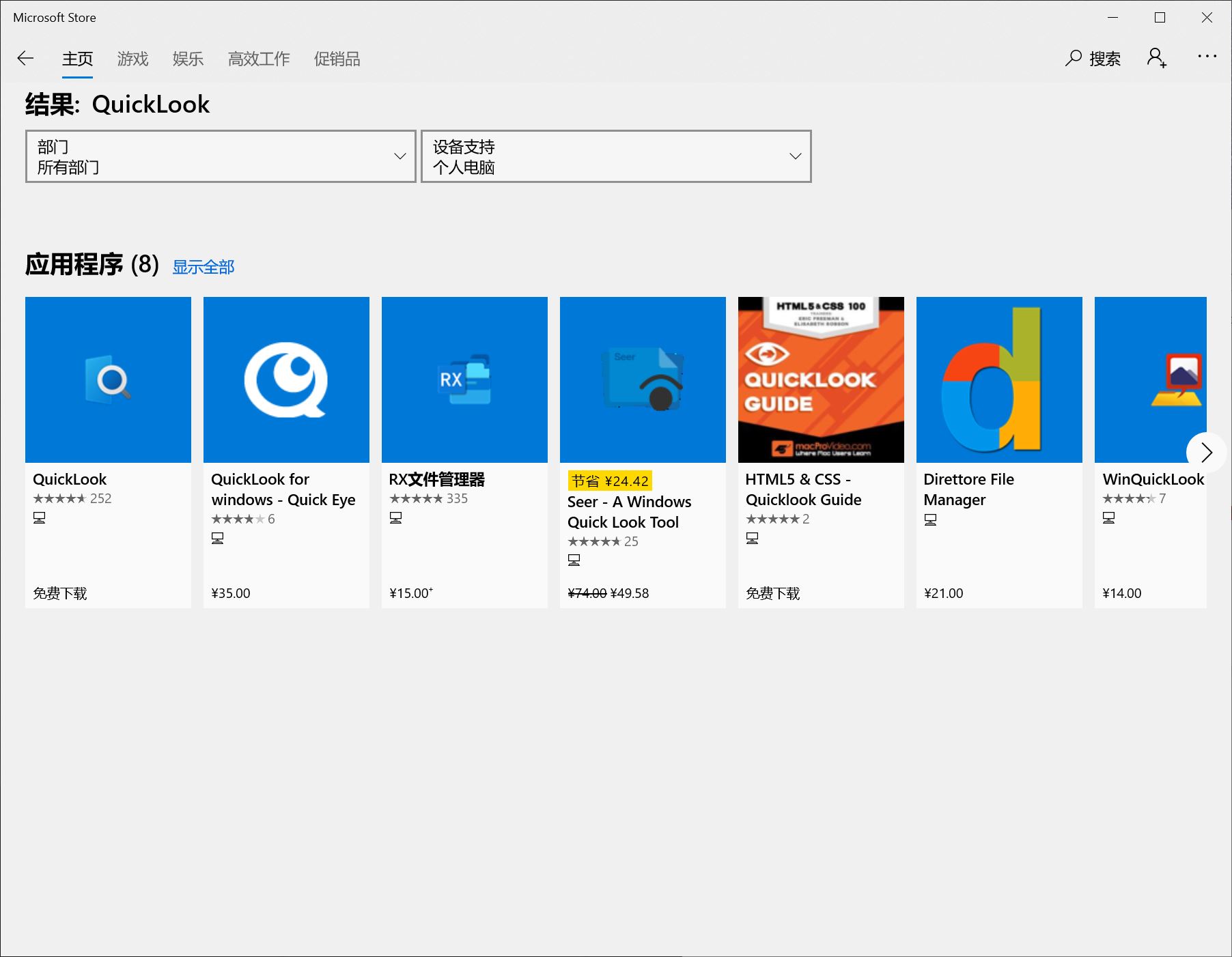Viewport: 1232px width, 957px height.
Task: Minimize the Microsoft Store window
Action: [x=1113, y=18]
